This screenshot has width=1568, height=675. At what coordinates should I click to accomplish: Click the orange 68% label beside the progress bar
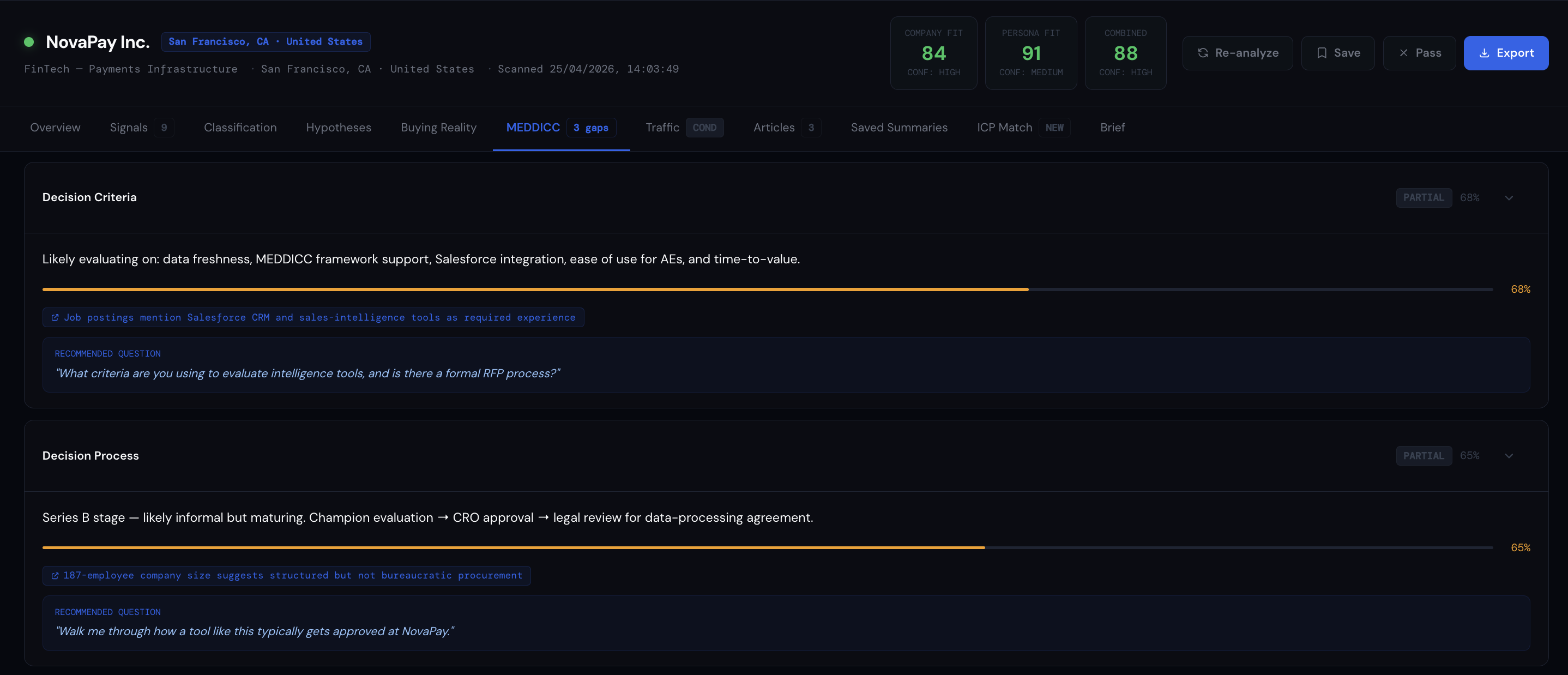pos(1520,289)
